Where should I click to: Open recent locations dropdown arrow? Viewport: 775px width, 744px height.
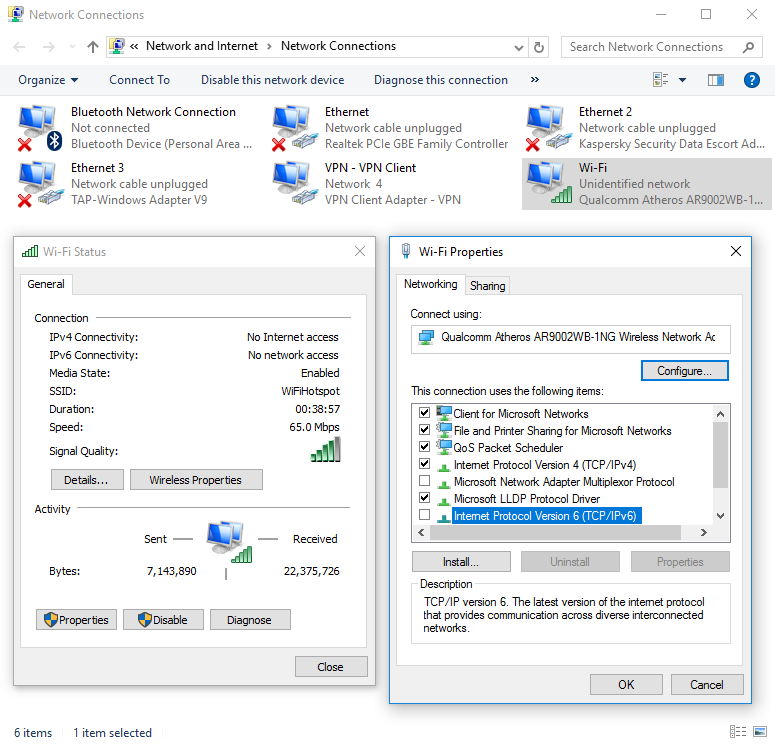click(72, 47)
